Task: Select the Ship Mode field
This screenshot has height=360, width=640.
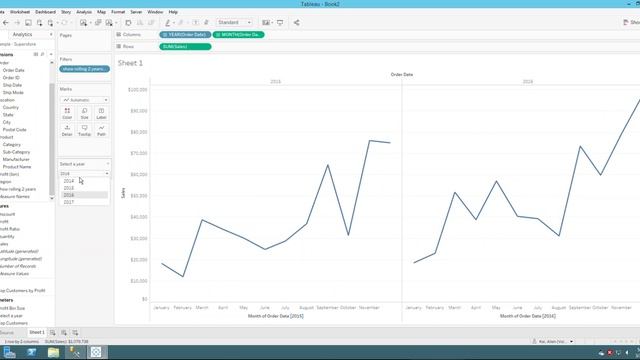Action: pyautogui.click(x=13, y=93)
